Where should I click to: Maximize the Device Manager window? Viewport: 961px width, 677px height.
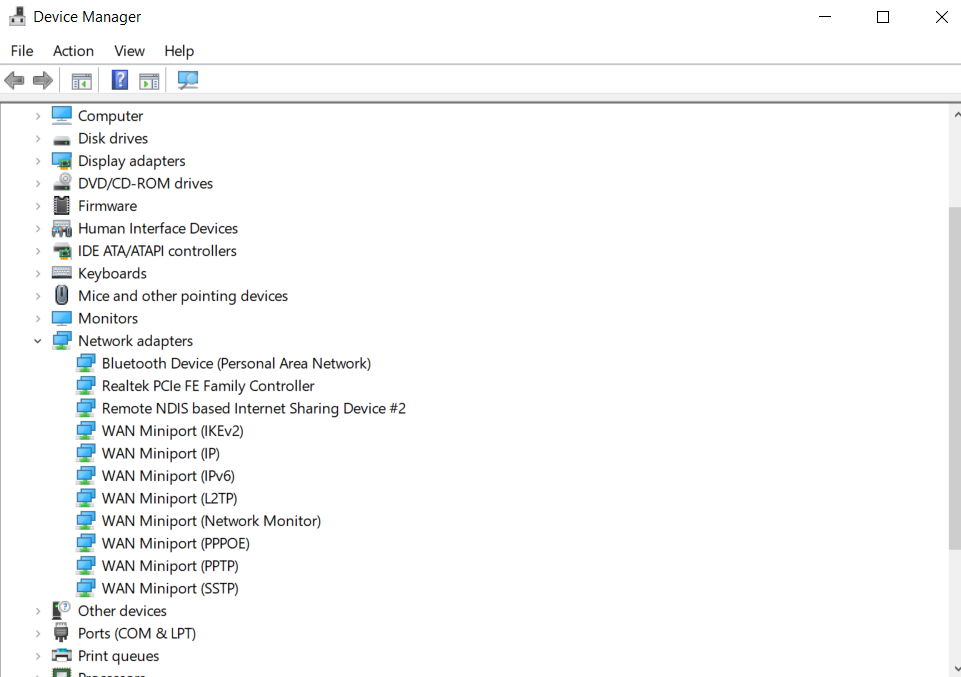883,17
